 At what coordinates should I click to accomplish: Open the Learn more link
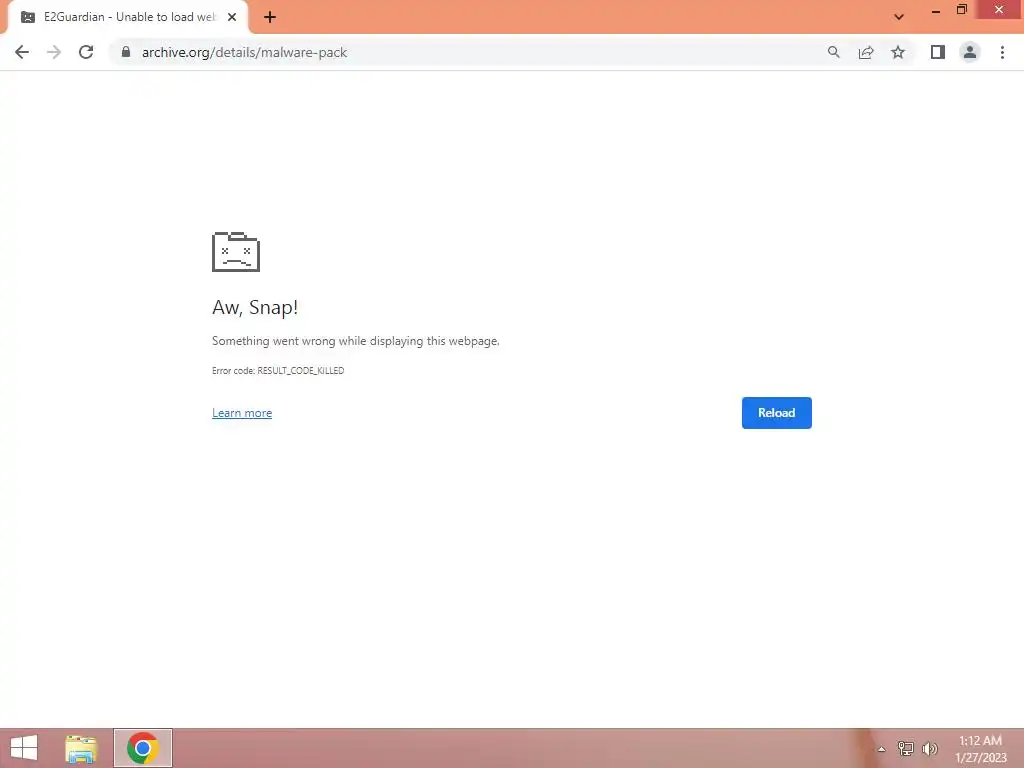click(x=242, y=413)
